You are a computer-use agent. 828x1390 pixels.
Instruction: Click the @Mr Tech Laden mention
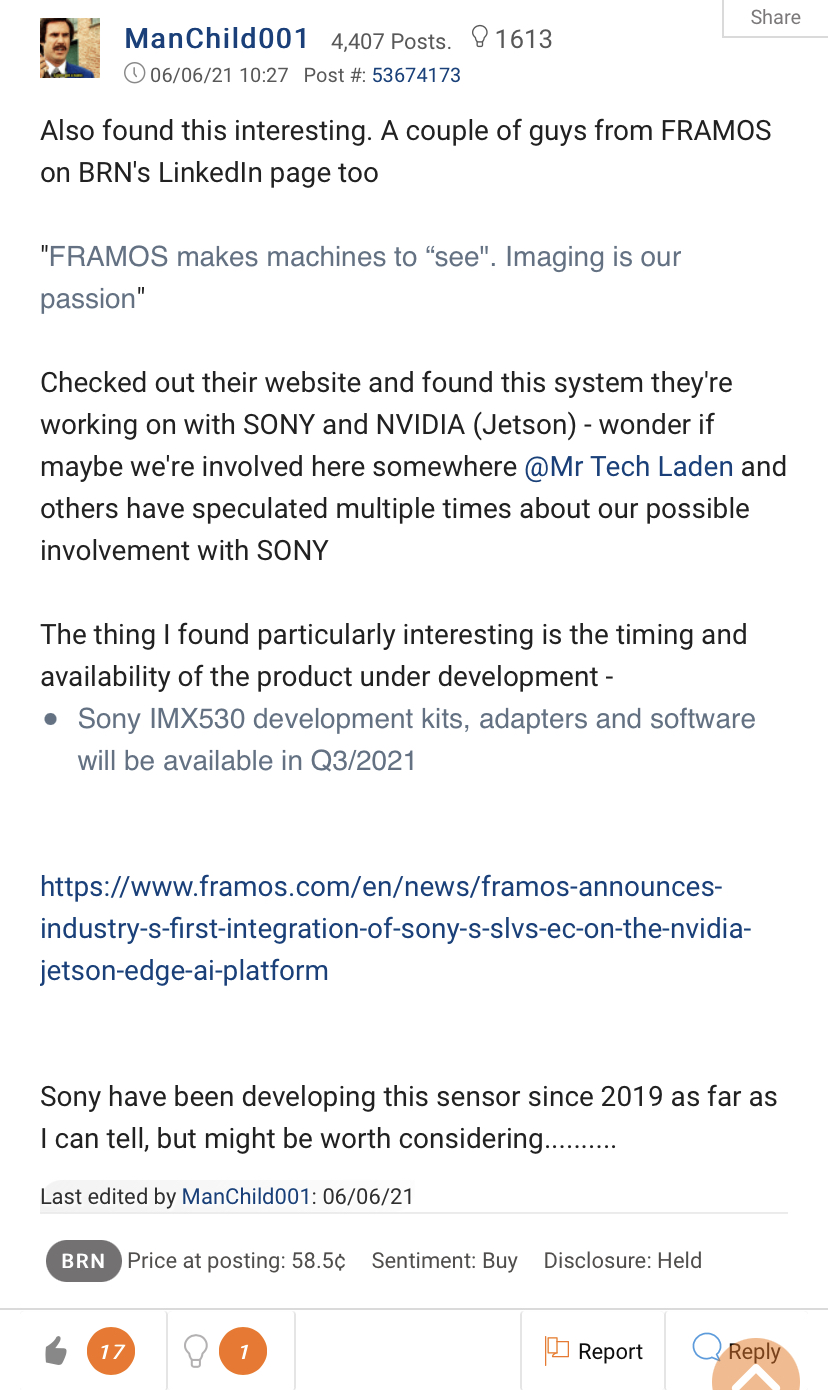[629, 467]
